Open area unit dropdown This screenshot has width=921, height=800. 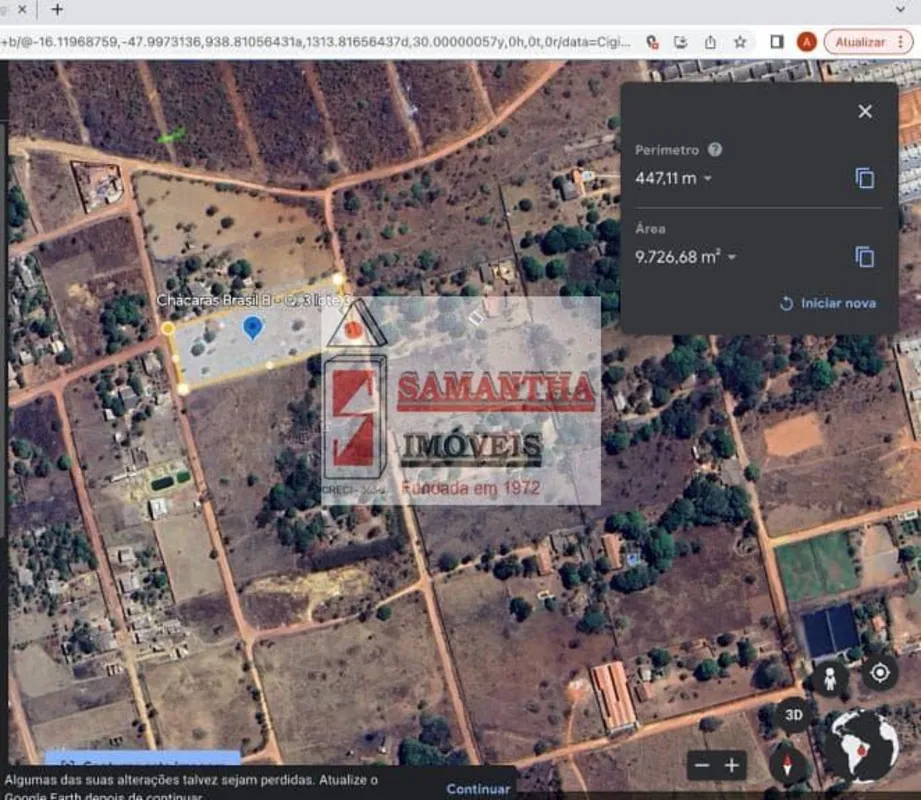click(x=731, y=258)
